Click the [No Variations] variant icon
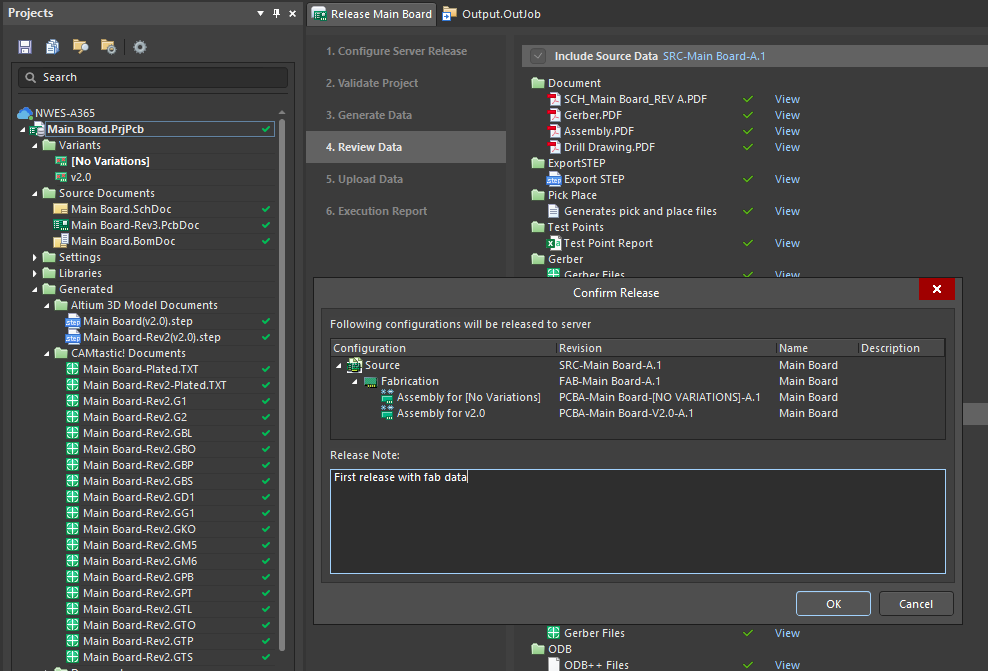The width and height of the screenshot is (988, 671). click(x=61, y=161)
